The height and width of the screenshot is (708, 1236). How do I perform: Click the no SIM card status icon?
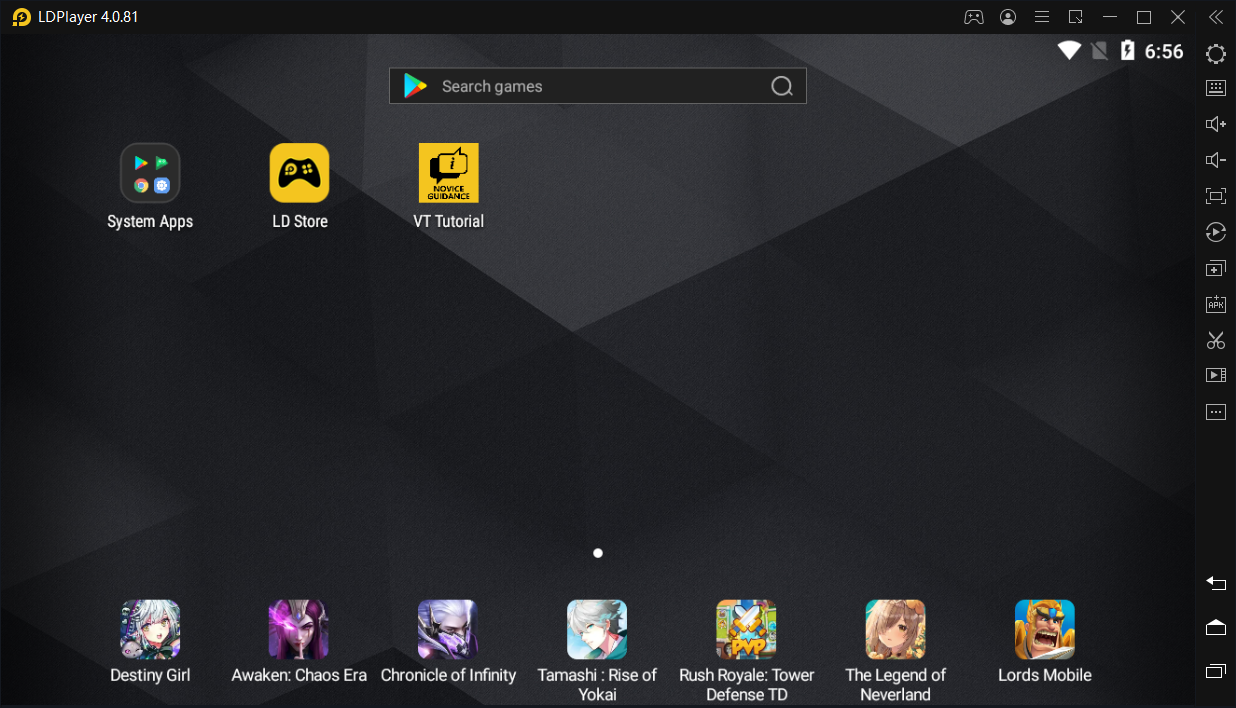click(1100, 50)
